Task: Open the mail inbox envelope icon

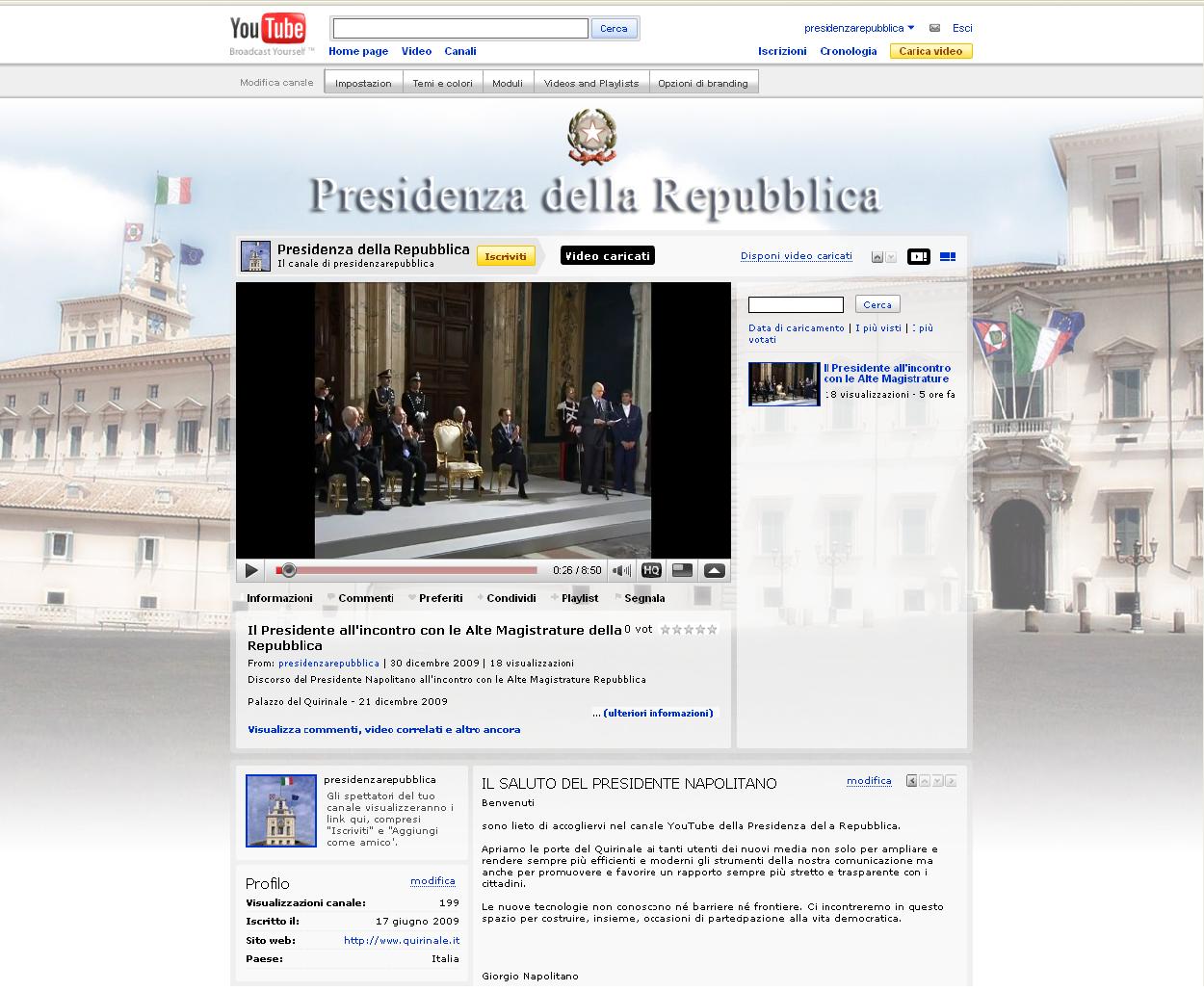Action: pyautogui.click(x=934, y=28)
